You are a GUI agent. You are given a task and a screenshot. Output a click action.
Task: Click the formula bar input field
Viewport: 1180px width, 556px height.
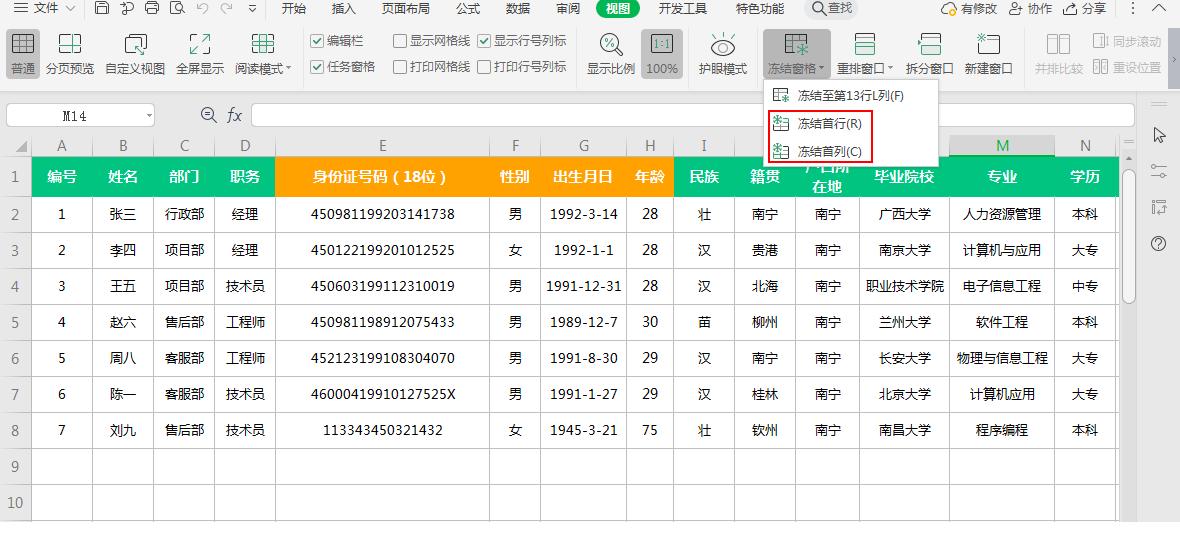[x=690, y=115]
